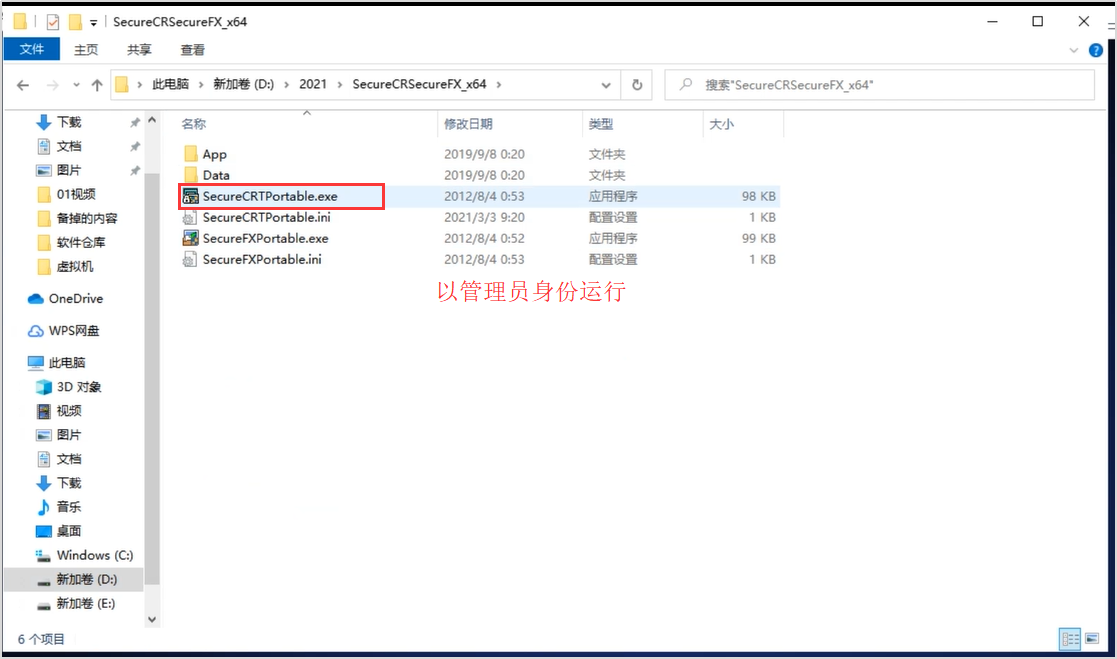Select the Data folder icon

(190, 175)
